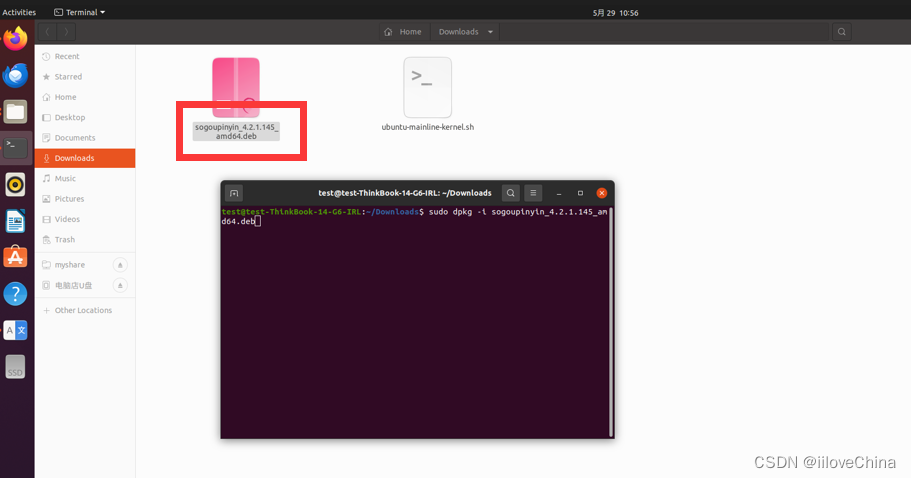Open Trash in Files sidebar
Viewport: 911px width, 478px height.
pyautogui.click(x=85, y=239)
